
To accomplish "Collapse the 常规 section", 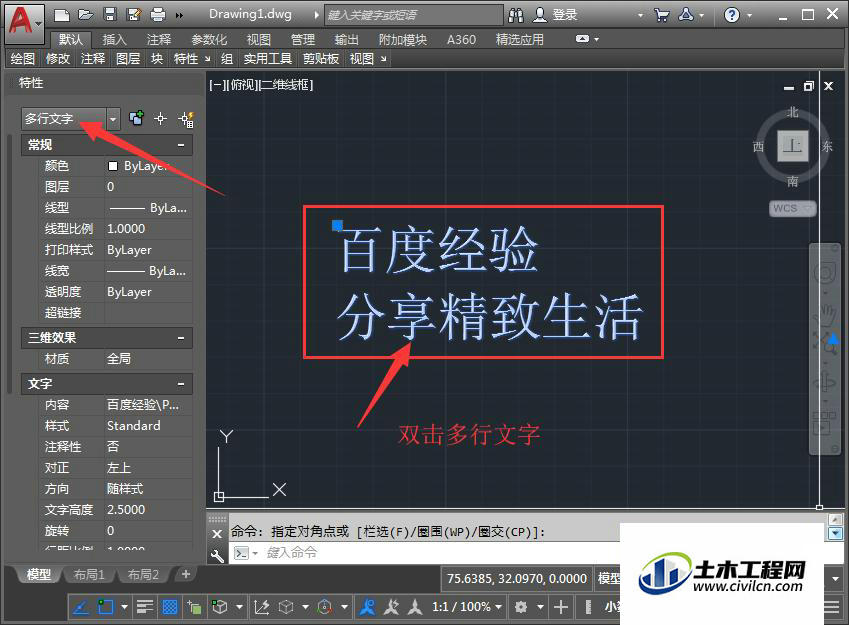I will 181,145.
